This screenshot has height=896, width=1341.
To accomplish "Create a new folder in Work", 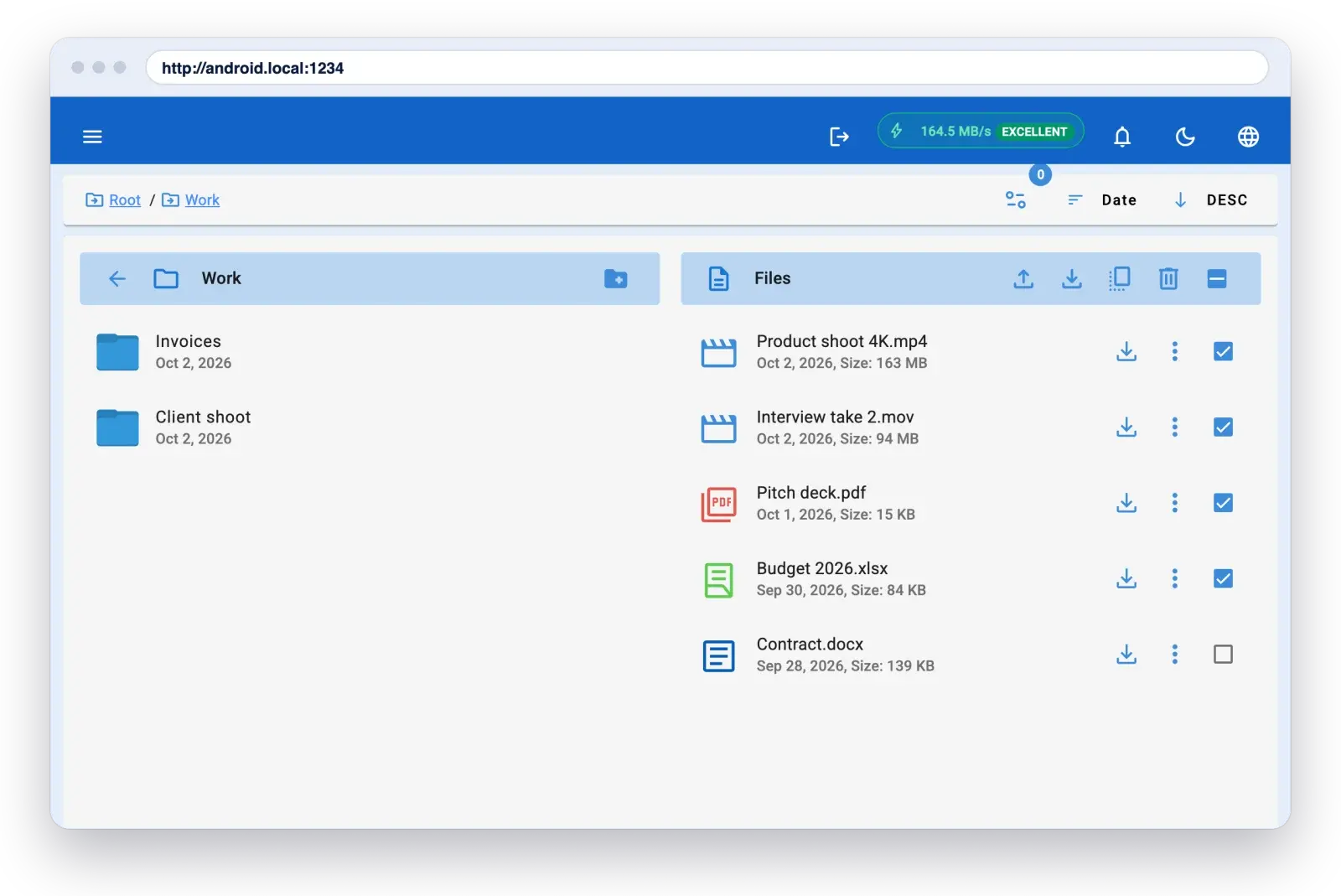I will pos(616,278).
